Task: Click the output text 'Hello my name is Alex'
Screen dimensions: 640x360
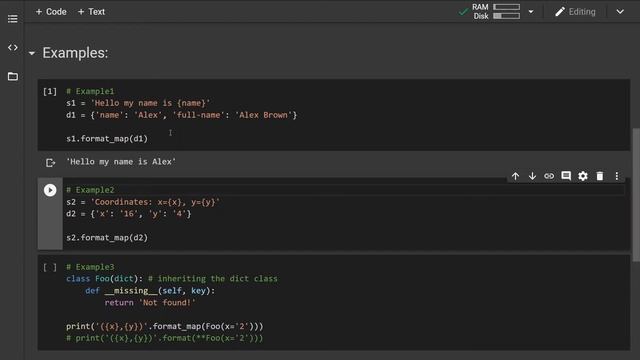Action: click(121, 162)
